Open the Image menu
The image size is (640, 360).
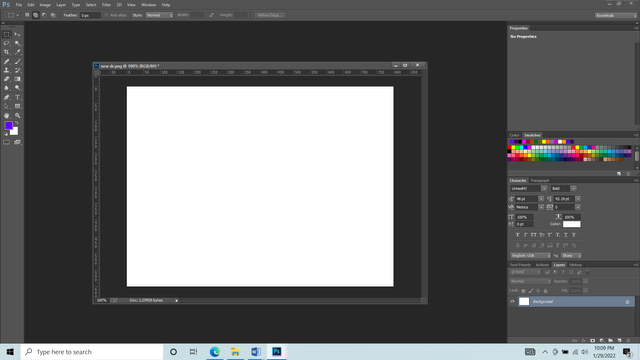click(x=45, y=5)
